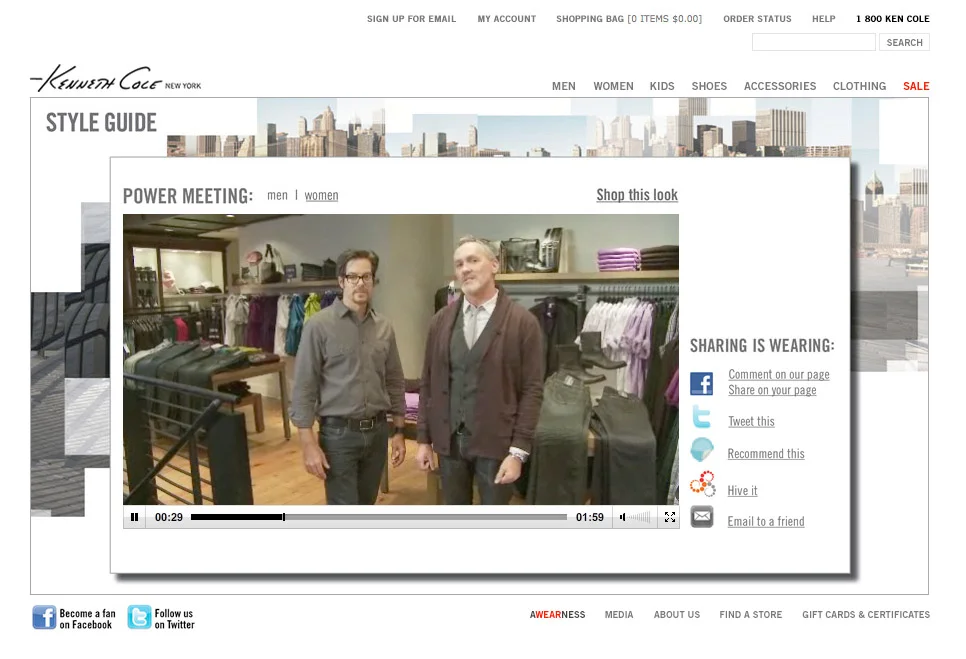Open GIFT CARDS & CERTIFICATES link
This screenshot has height=659, width=966.
pos(866,615)
